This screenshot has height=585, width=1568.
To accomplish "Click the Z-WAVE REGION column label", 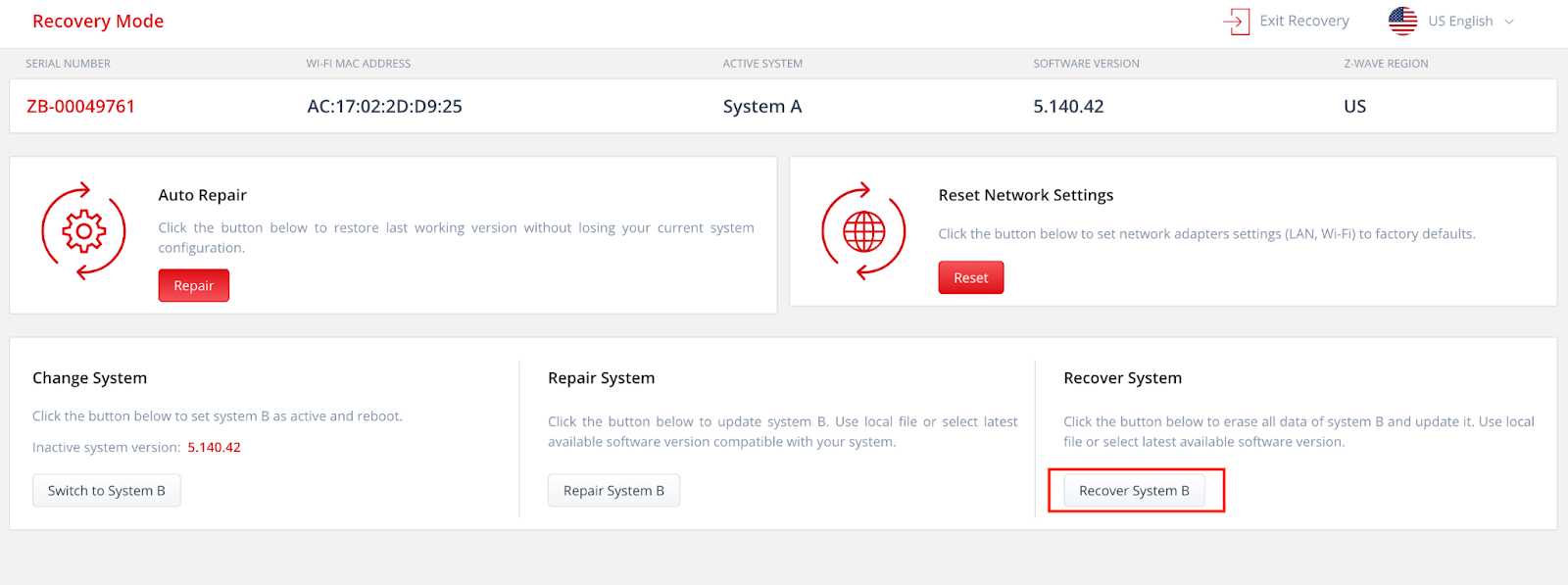I will pyautogui.click(x=1386, y=64).
